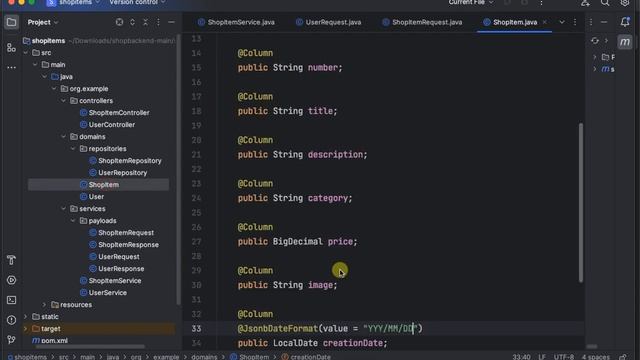Click the editor vertical scrollbar

(581, 202)
